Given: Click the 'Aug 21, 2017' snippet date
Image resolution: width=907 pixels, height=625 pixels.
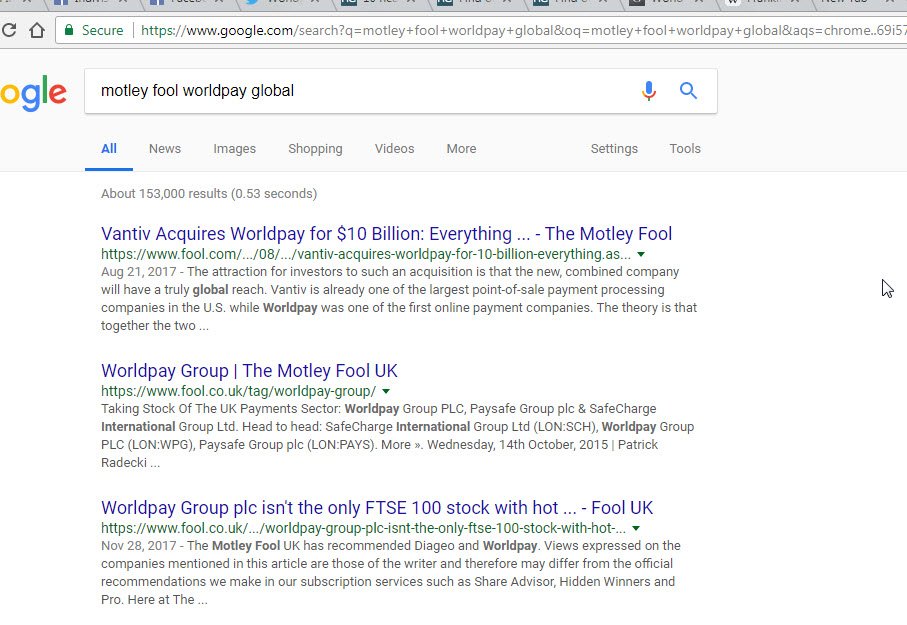Looking at the screenshot, I should coord(139,272).
